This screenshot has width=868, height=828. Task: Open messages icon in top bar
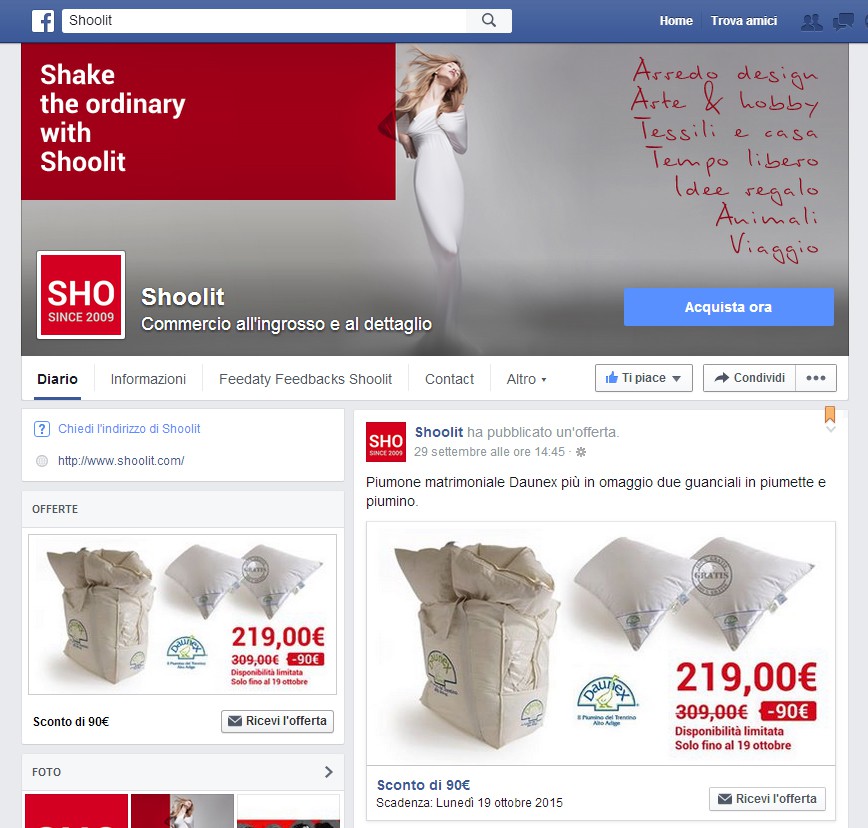pyautogui.click(x=843, y=22)
